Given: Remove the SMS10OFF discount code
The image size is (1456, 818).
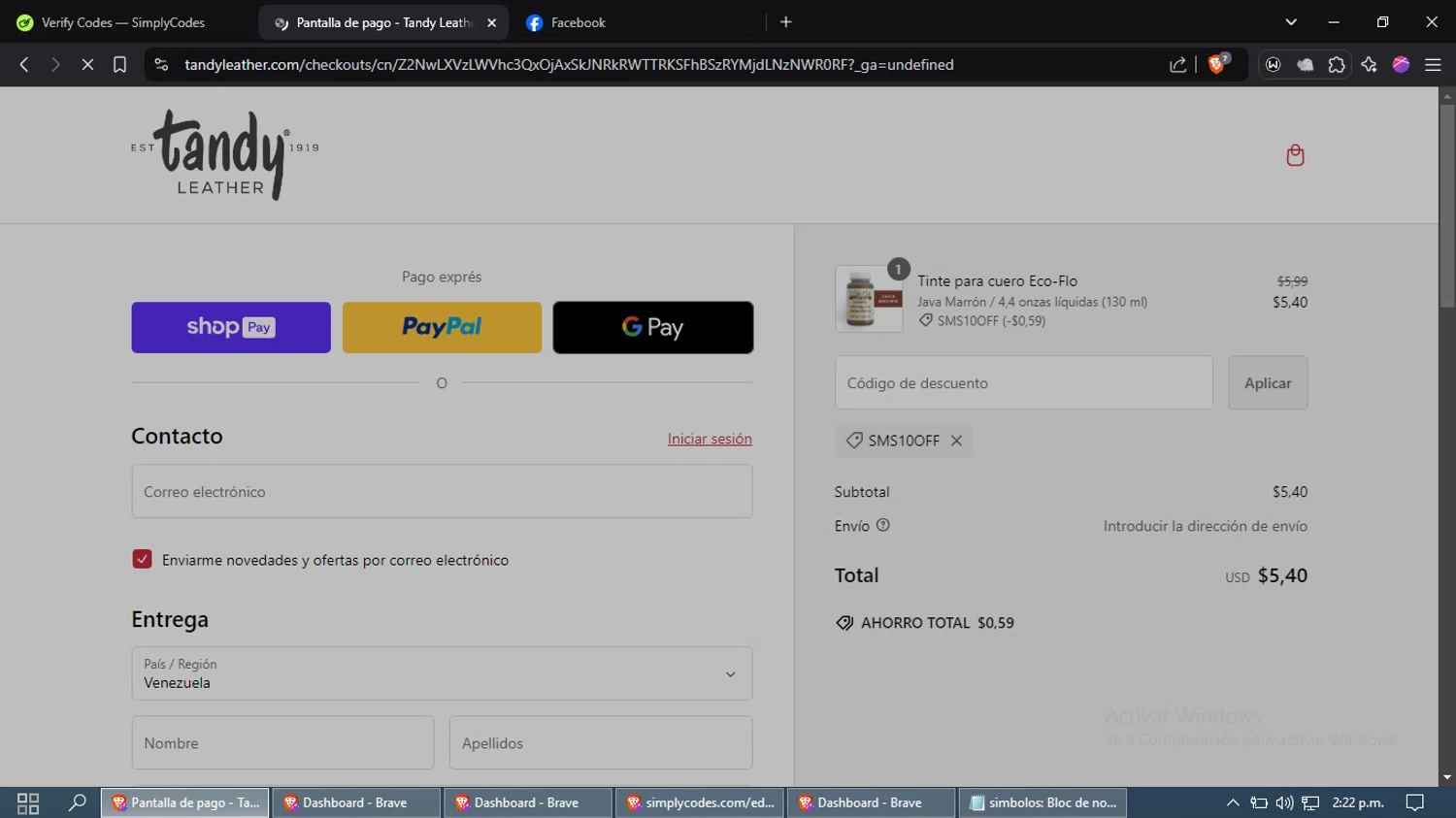Looking at the screenshot, I should (x=957, y=441).
